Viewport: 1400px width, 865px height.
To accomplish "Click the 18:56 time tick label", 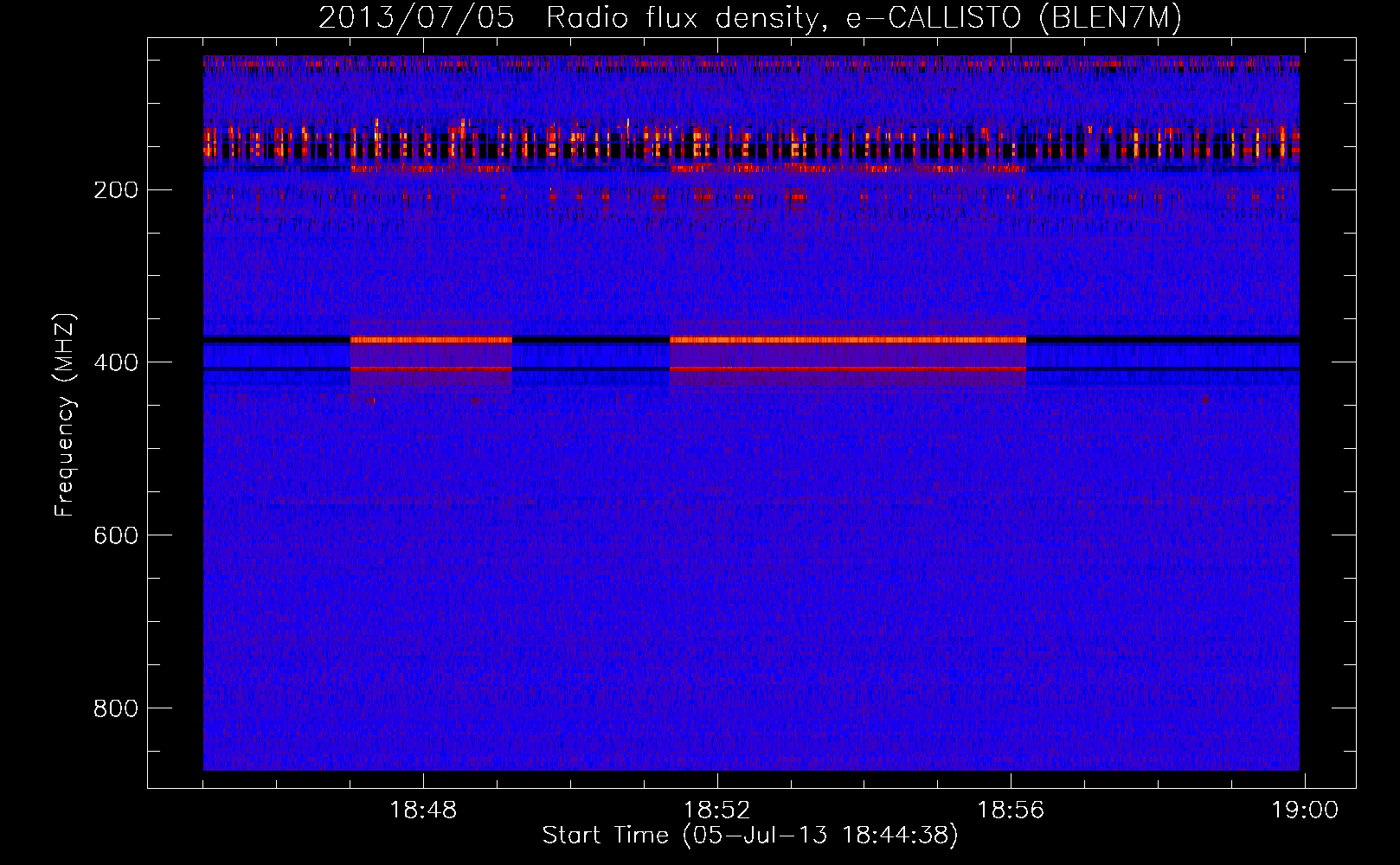I will coord(1011,811).
